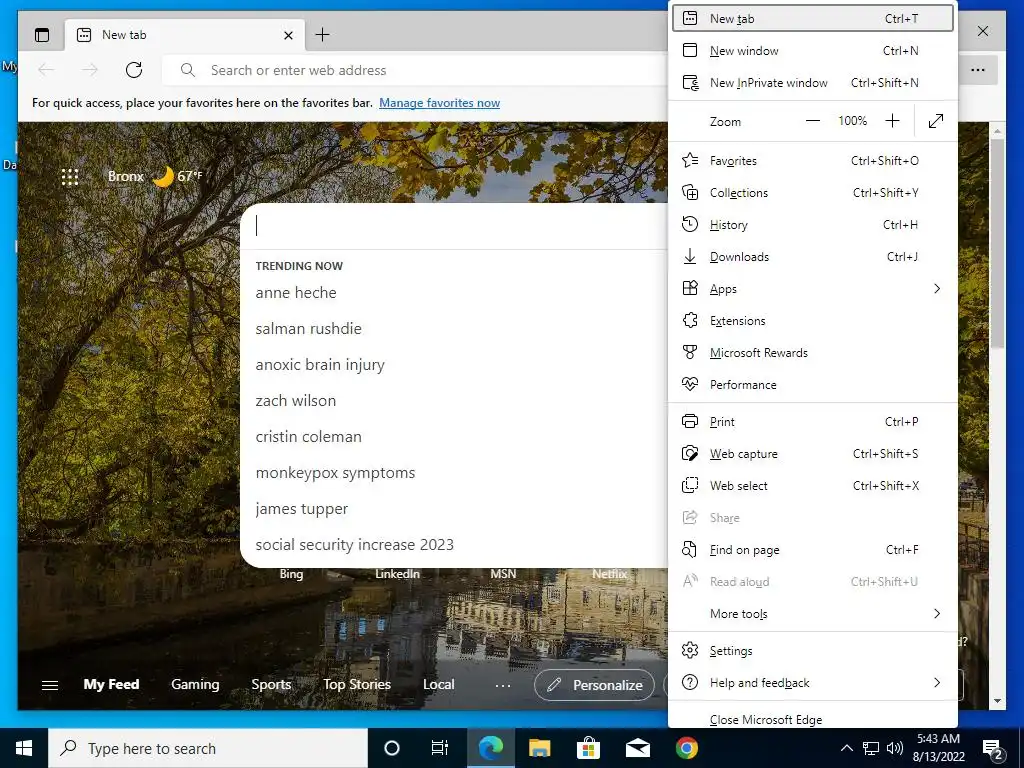Open Extensions from the menu
The height and width of the screenshot is (768, 1024).
pos(812,321)
